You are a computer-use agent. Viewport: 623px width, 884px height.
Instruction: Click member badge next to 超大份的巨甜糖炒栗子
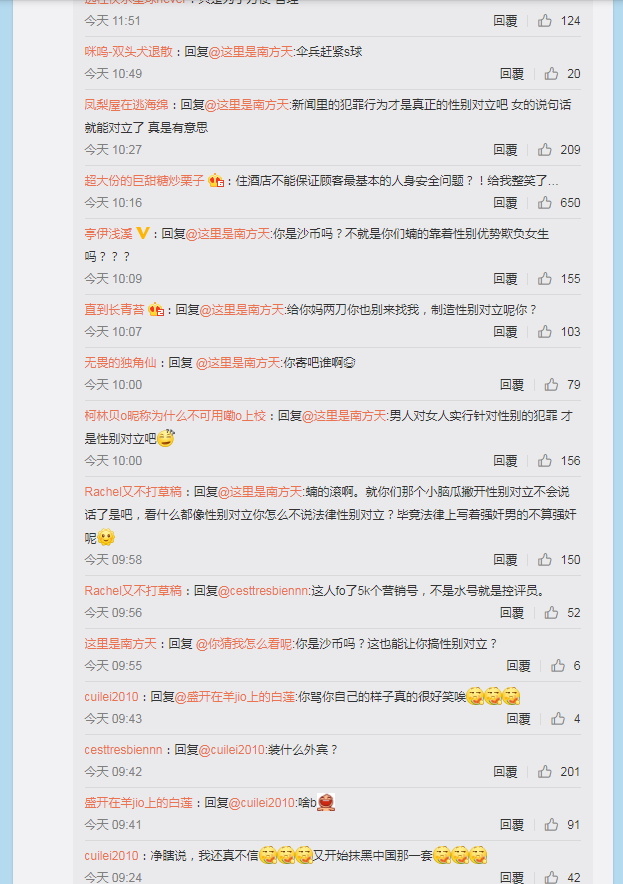[216, 180]
